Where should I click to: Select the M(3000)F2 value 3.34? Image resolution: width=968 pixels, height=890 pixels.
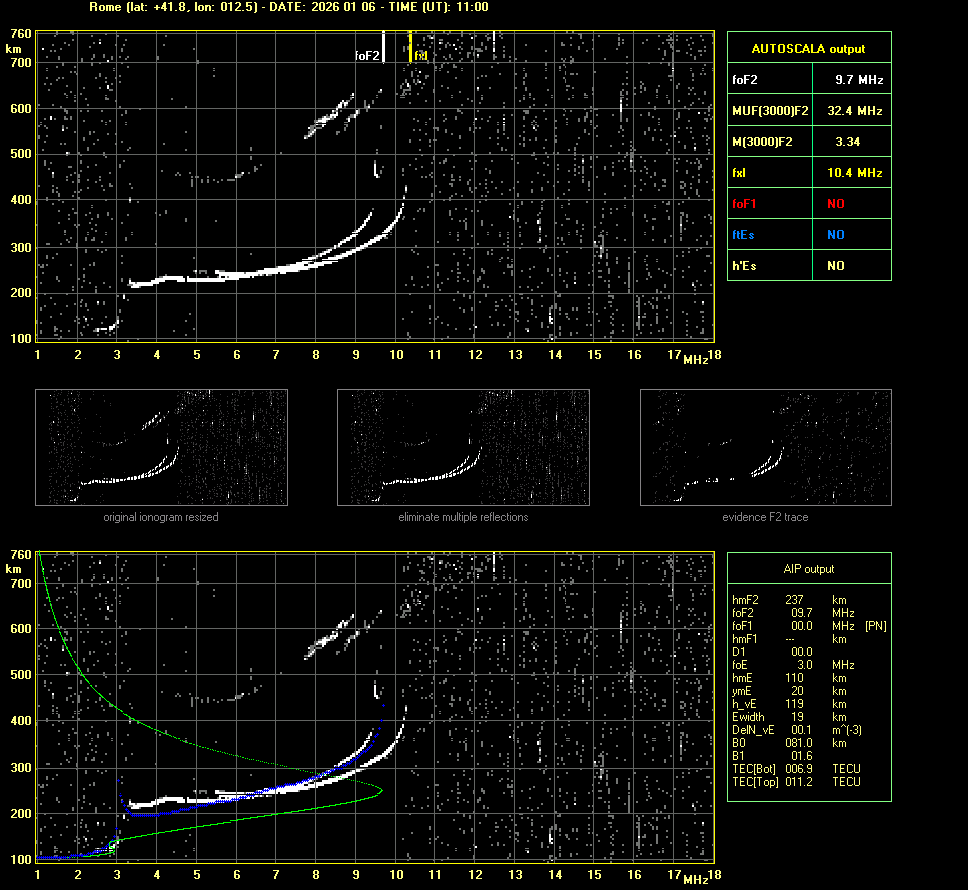tap(848, 142)
